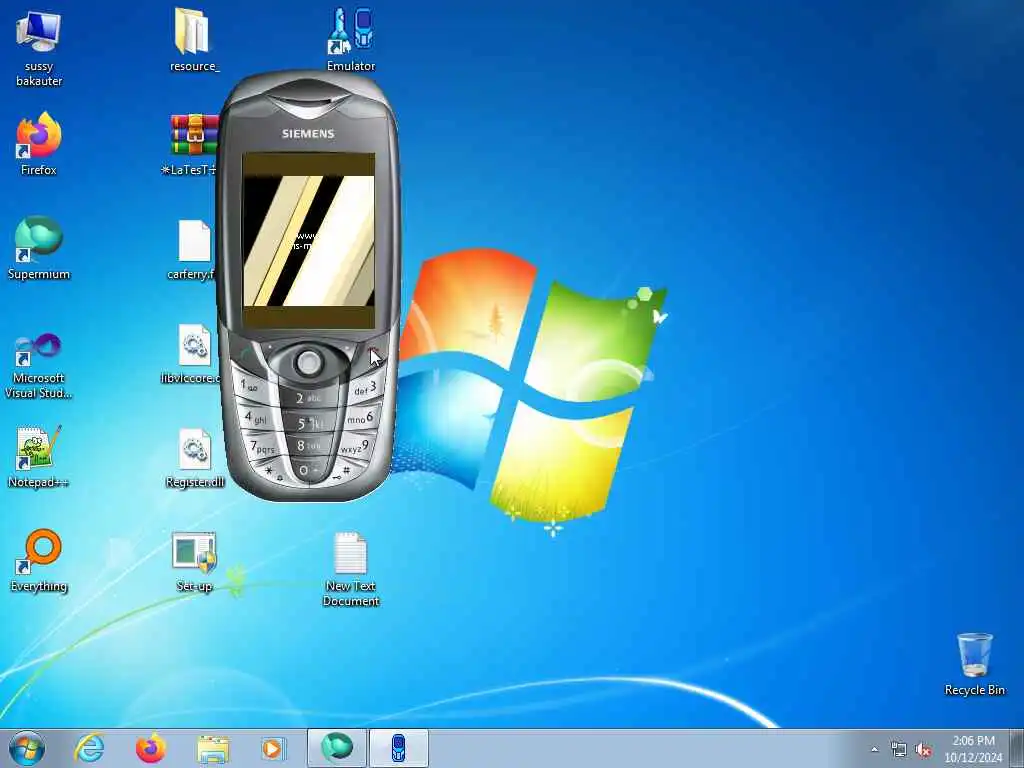Tap the hash key on phone keypad
Image resolution: width=1024 pixels, height=768 pixels.
pyautogui.click(x=345, y=470)
